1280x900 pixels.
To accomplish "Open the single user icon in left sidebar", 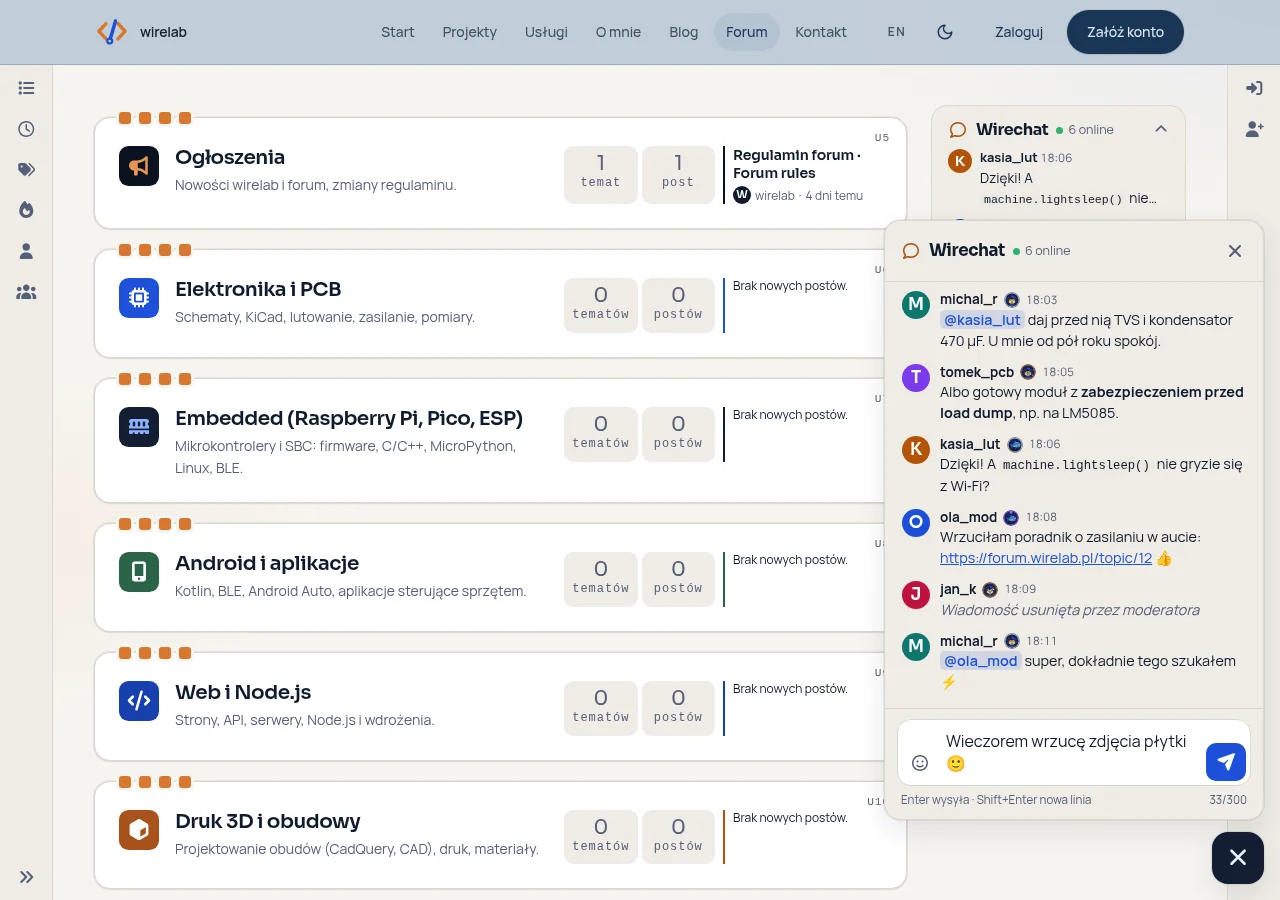I will (x=27, y=251).
